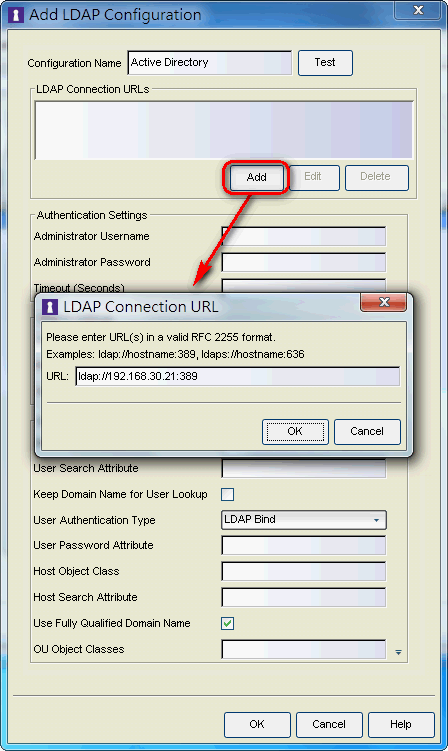Click the bottom Cancel button
The image size is (448, 751).
329,724
